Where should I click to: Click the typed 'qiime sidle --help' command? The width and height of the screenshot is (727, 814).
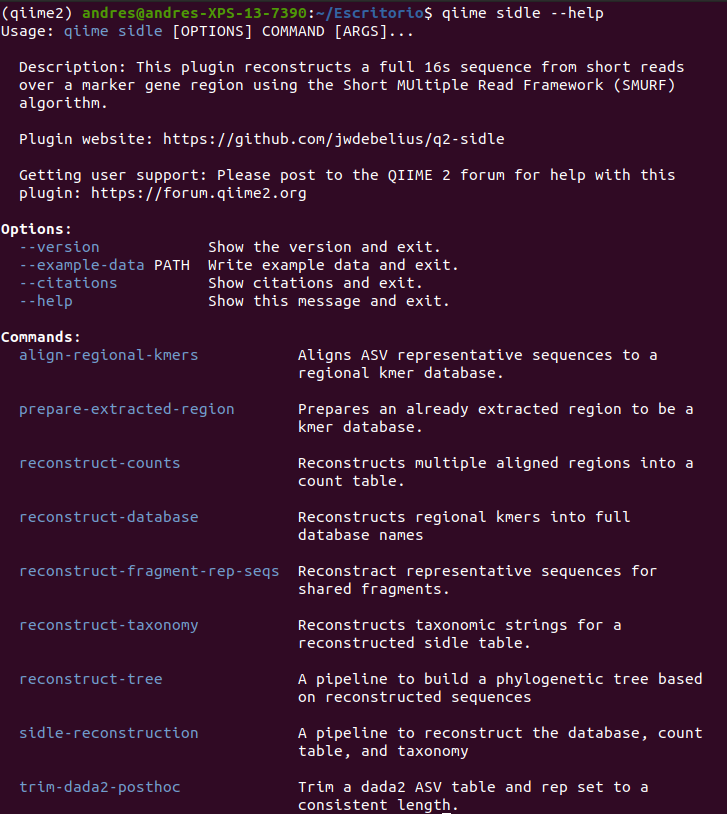(x=522, y=13)
